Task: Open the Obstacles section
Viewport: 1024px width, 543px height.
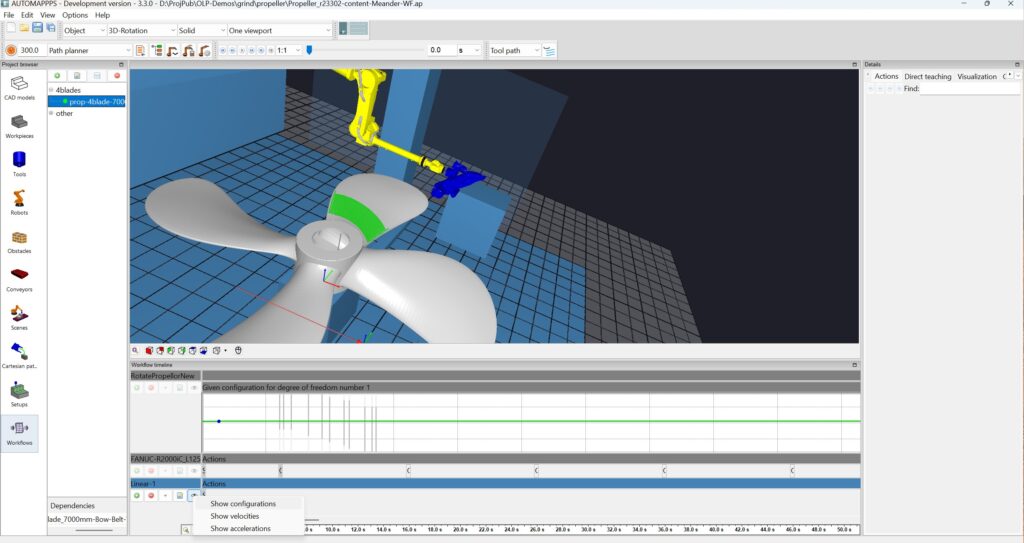Action: tap(20, 242)
